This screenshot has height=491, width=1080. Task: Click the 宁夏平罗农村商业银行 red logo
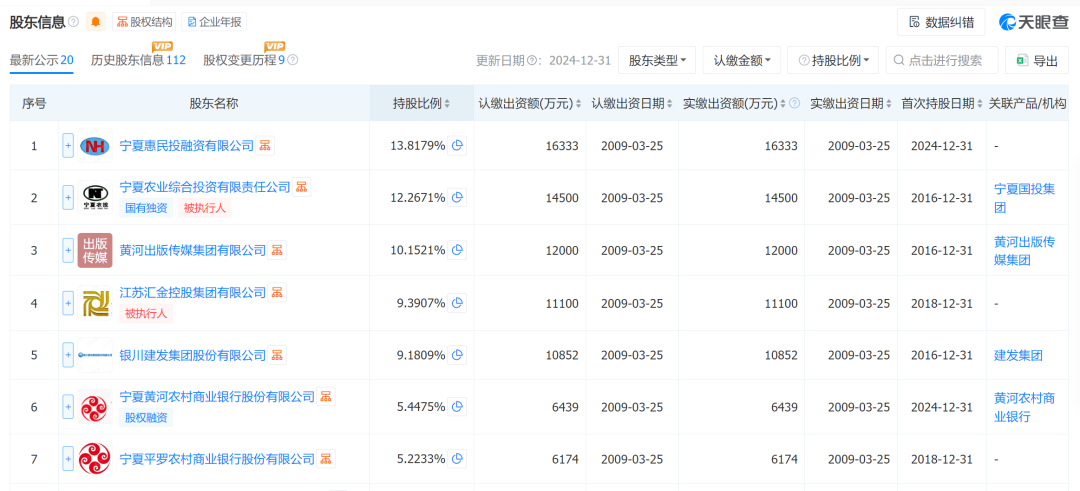pyautogui.click(x=95, y=459)
